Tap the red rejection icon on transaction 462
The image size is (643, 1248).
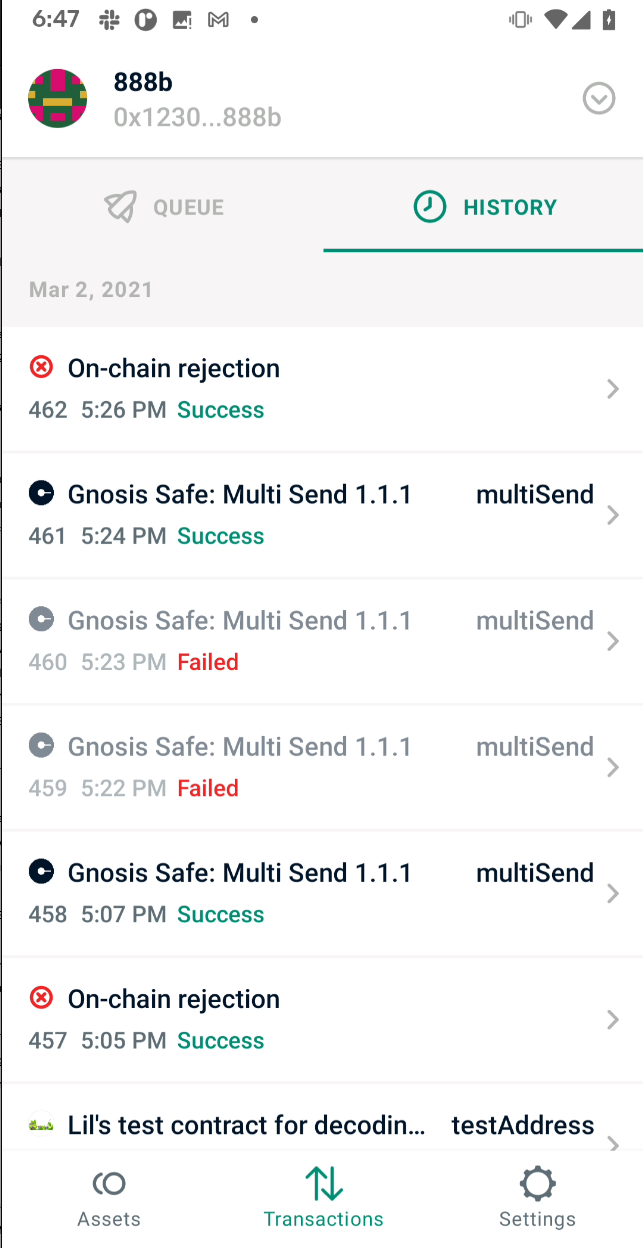40,367
